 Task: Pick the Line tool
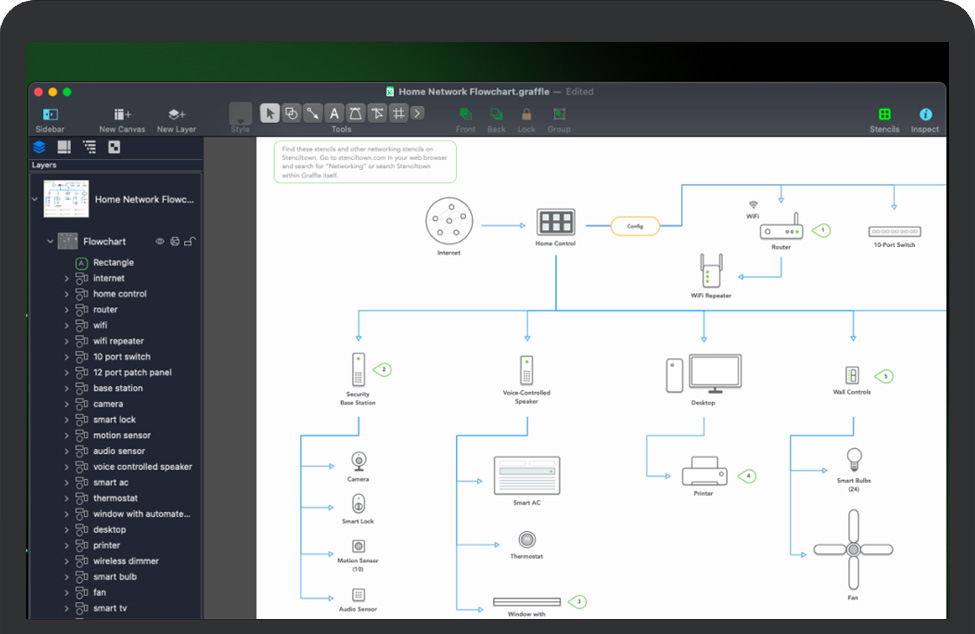(313, 113)
